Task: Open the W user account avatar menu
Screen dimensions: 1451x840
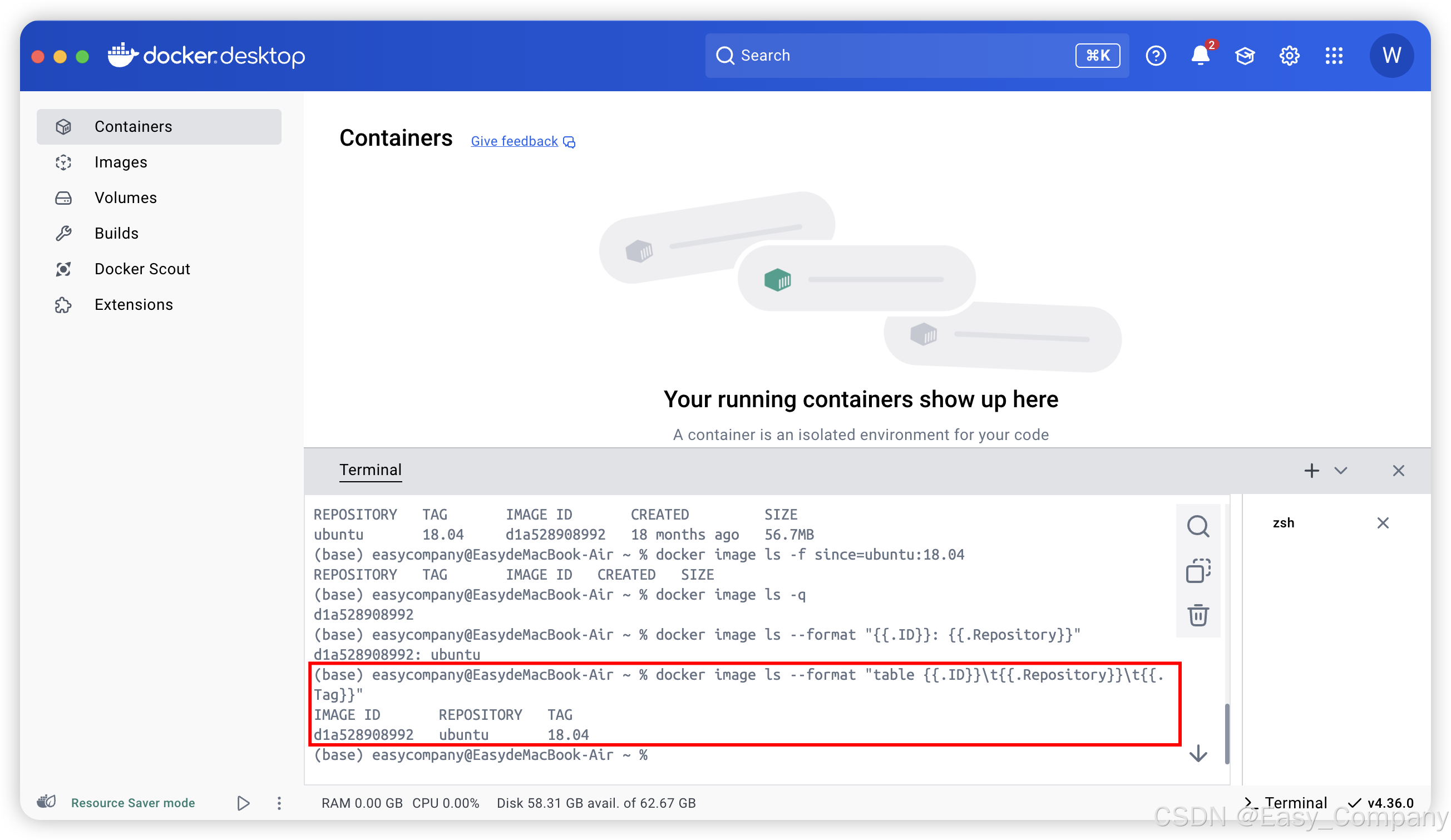Action: click(1391, 56)
